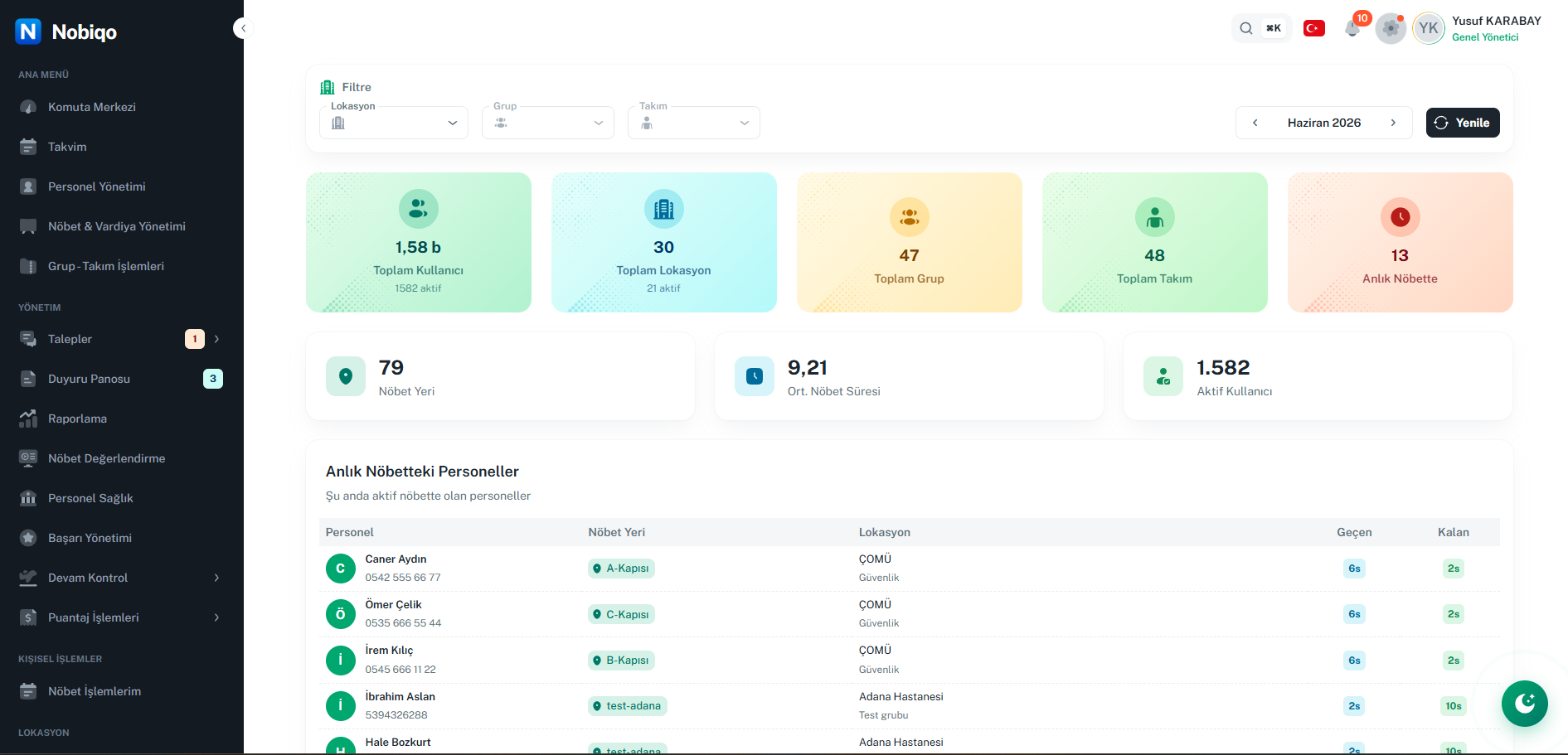Open Başarı Yönetimi
Viewport: 1568px width, 755px height.
[122, 538]
